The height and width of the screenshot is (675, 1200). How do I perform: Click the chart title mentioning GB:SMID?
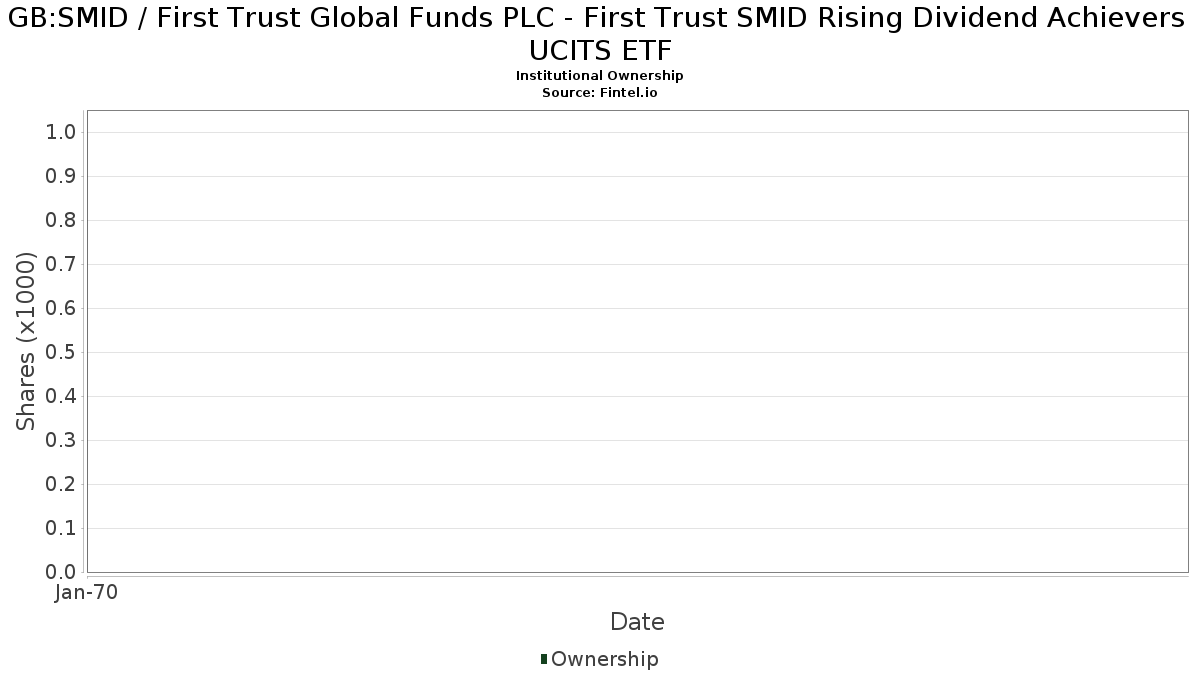[600, 34]
